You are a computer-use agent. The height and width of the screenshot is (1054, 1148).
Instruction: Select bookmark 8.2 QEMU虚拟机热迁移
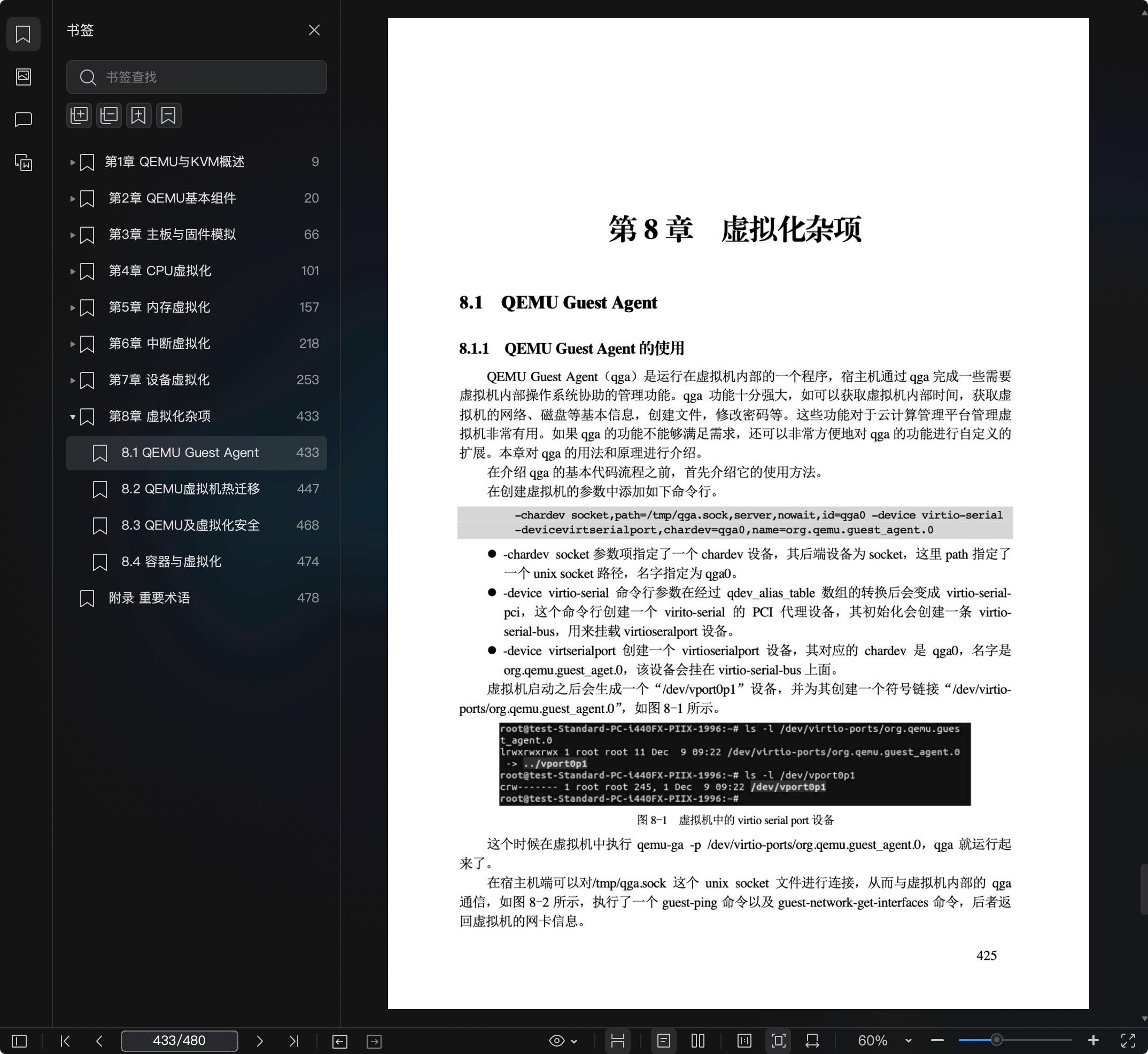196,489
